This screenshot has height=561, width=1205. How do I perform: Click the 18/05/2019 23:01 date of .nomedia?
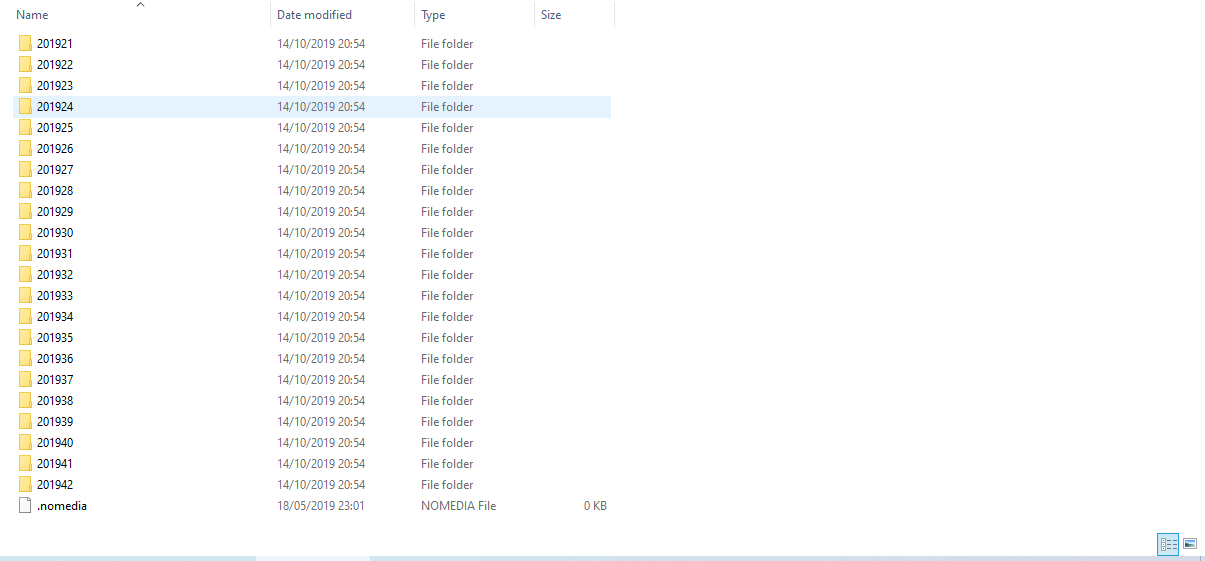point(321,506)
